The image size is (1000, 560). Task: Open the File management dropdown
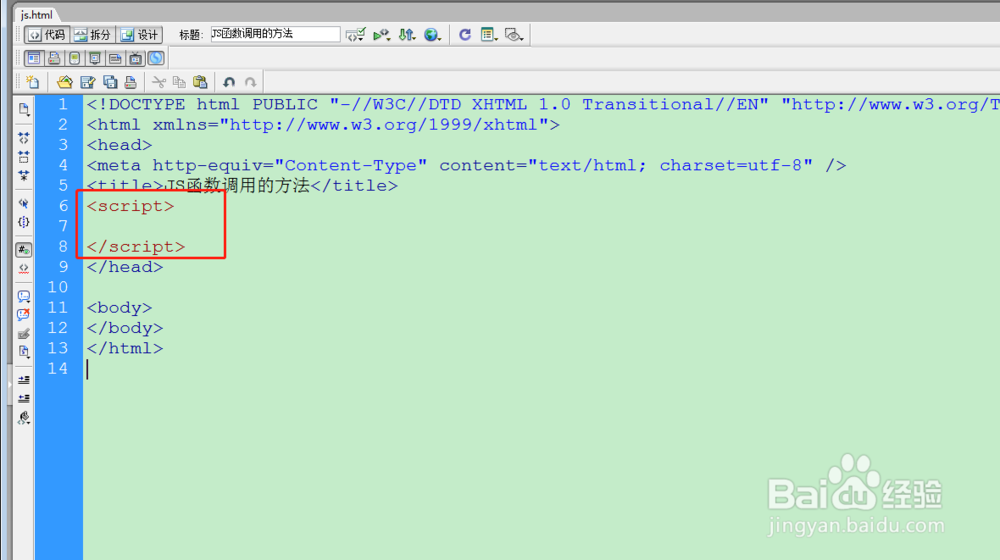407,34
